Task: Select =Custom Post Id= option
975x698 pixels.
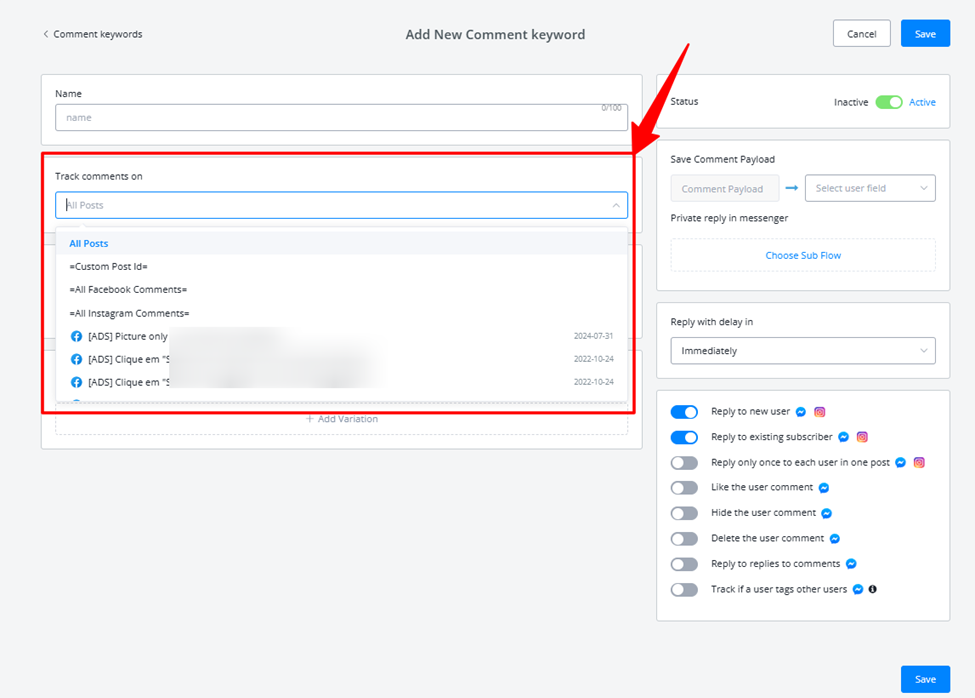Action: coord(341,267)
